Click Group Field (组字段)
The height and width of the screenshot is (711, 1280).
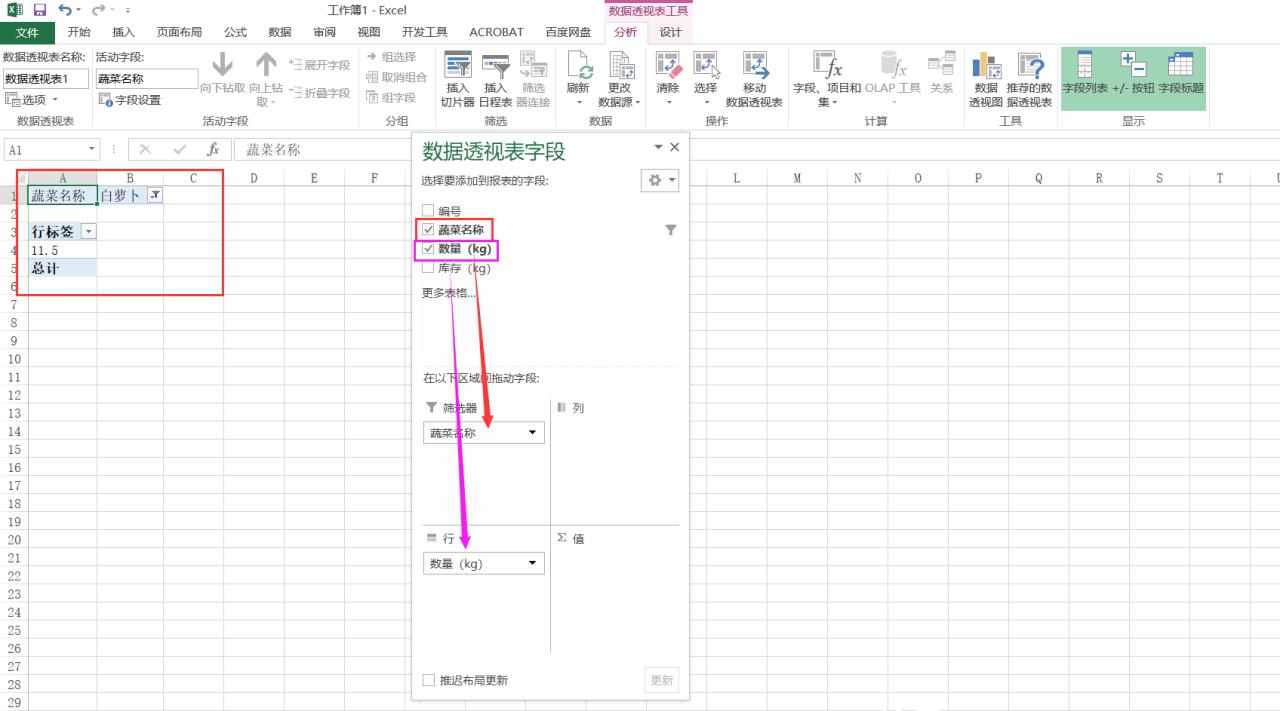[391, 97]
